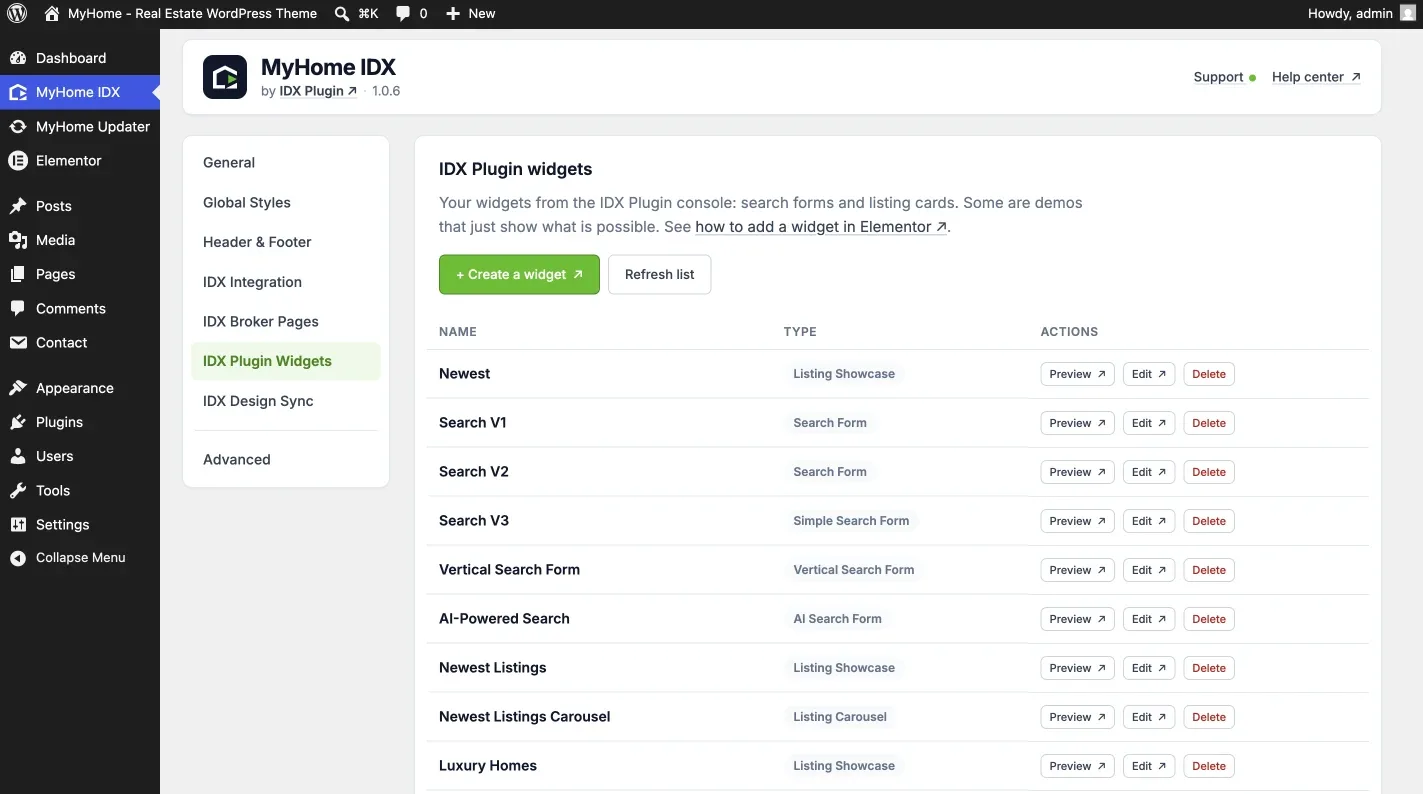
Task: Click the AI-Powered Search widget name
Action: tap(504, 619)
